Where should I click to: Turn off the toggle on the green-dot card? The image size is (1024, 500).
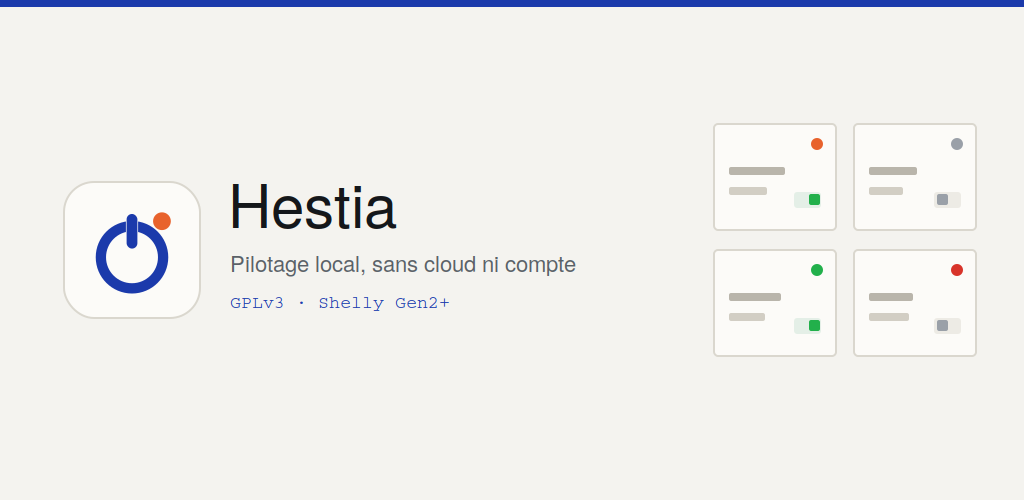(807, 326)
